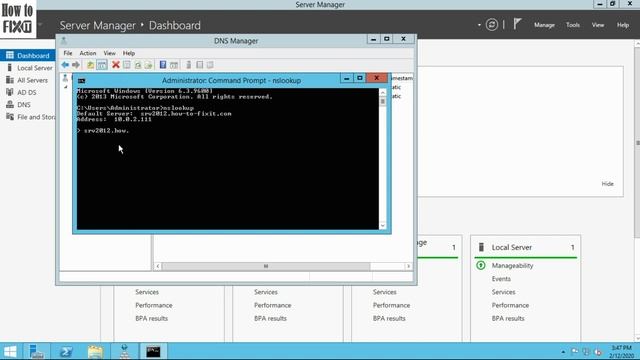Screen dimensions: 640x360
Task: Switch to DNS Manager taskbar icon
Action: (x=124, y=351)
